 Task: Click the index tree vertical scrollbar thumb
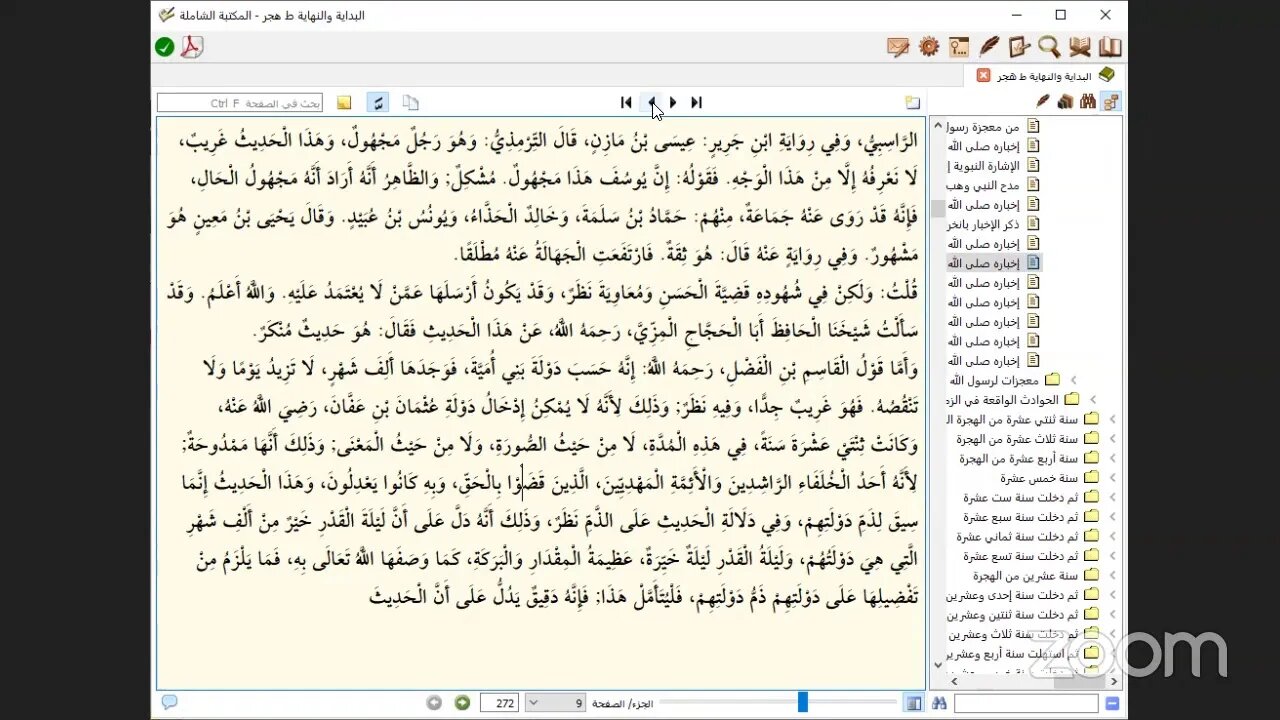click(x=937, y=208)
